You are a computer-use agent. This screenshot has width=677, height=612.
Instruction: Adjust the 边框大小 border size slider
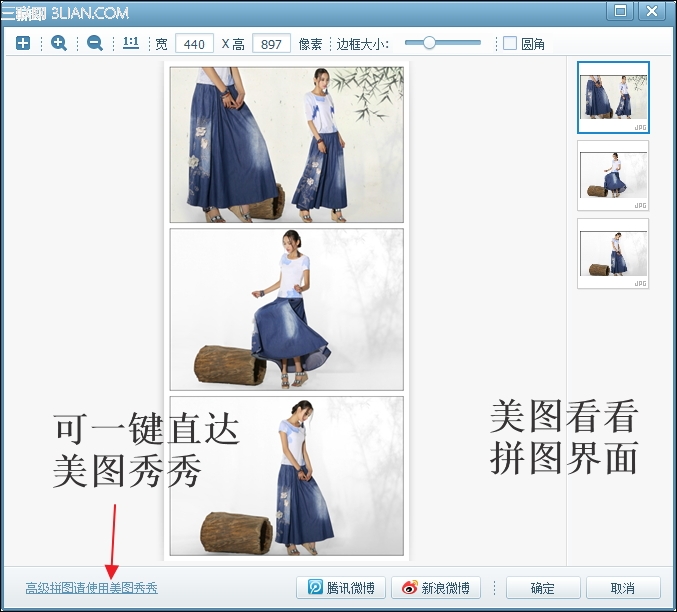click(x=443, y=43)
